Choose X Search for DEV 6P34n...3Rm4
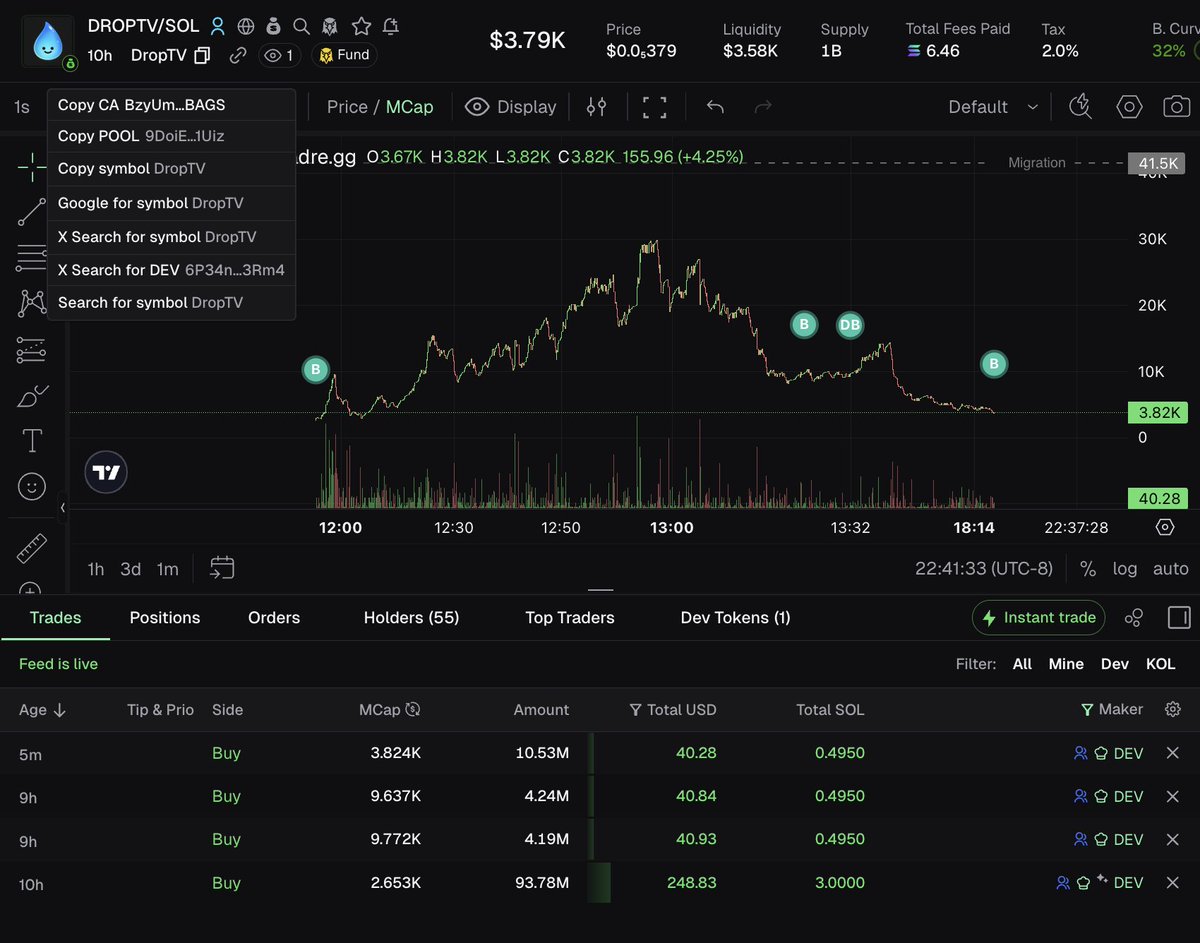Image resolution: width=1200 pixels, height=943 pixels. coord(171,270)
